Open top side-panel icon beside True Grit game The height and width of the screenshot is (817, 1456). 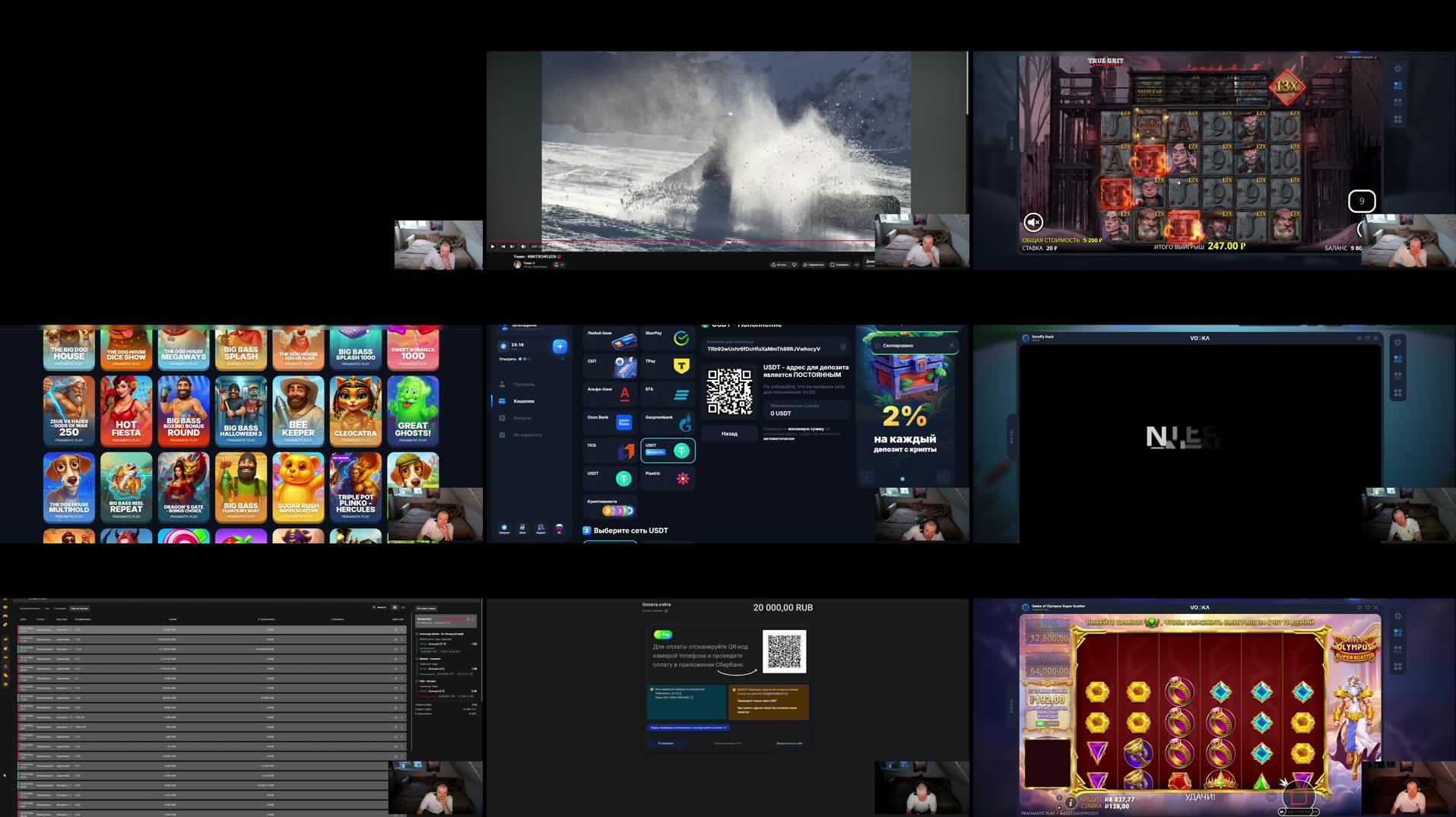pyautogui.click(x=1397, y=68)
